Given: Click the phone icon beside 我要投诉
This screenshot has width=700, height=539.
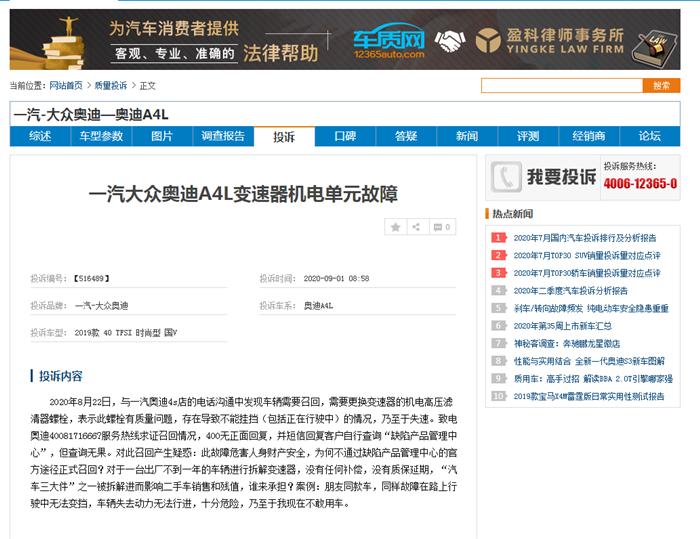Looking at the screenshot, I should (x=506, y=177).
